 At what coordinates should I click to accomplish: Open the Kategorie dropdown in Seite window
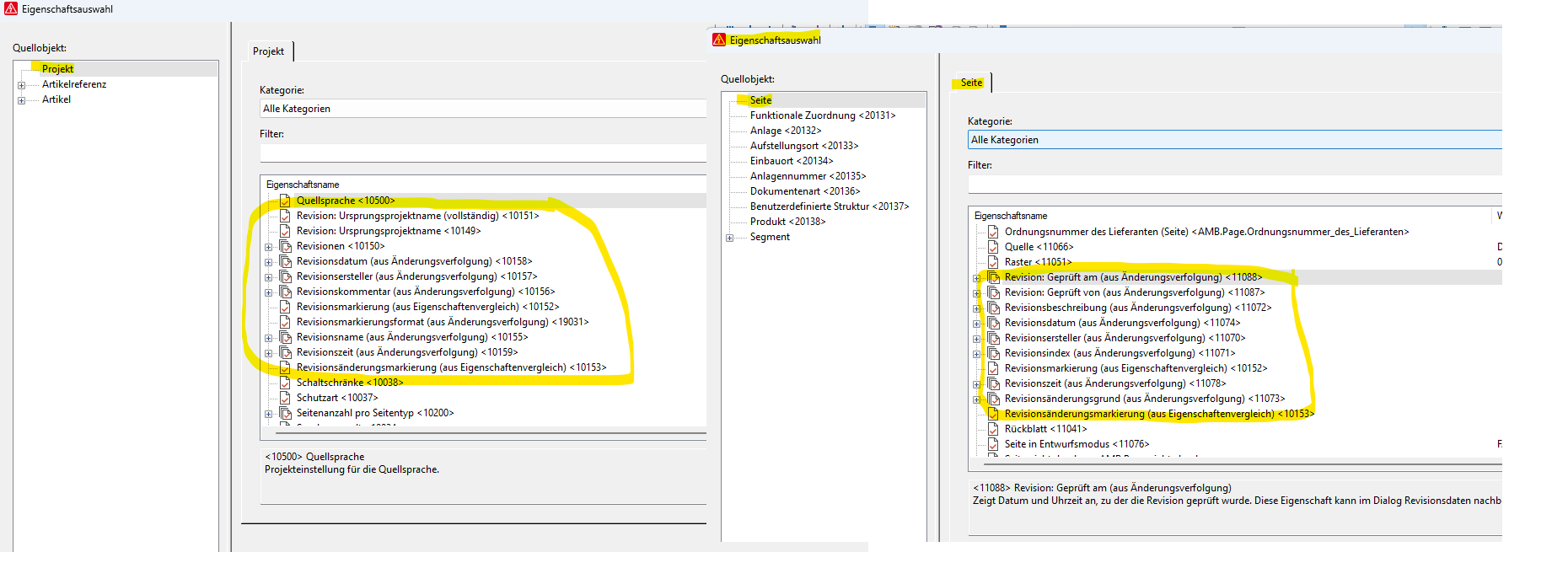[1235, 140]
